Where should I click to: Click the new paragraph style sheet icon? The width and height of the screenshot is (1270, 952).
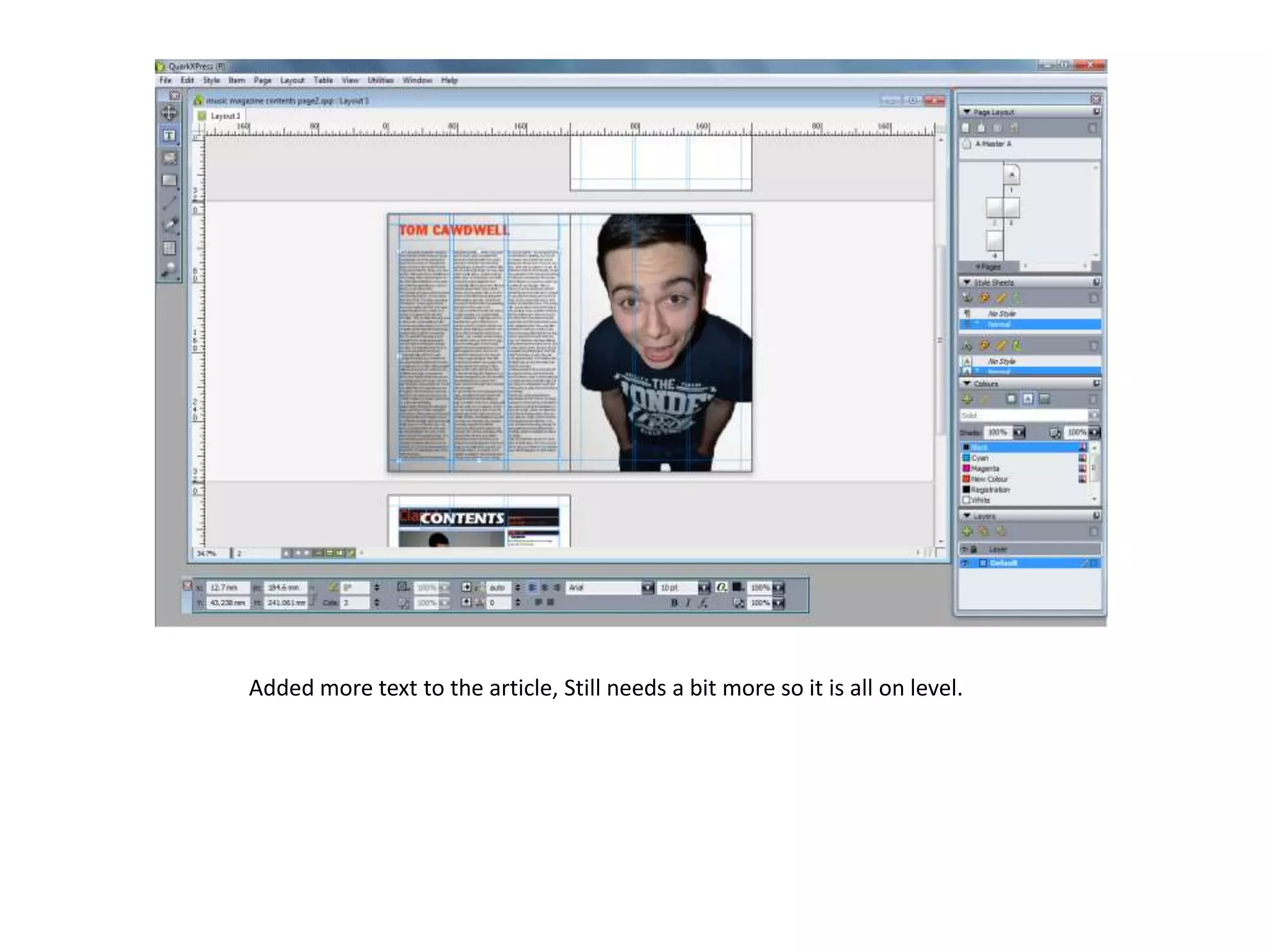click(x=967, y=298)
